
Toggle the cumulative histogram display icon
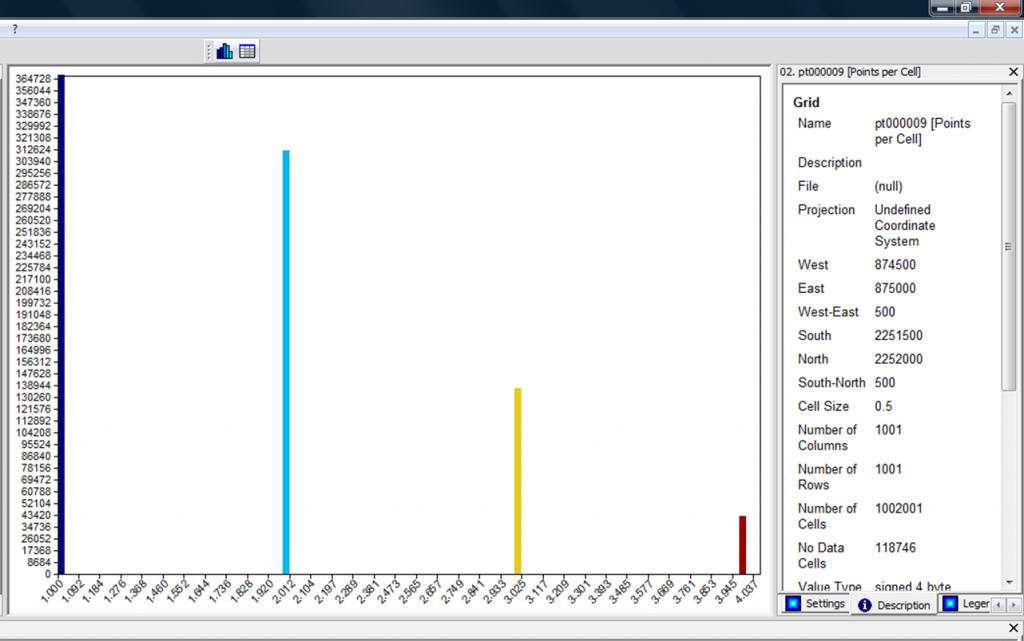[x=224, y=50]
